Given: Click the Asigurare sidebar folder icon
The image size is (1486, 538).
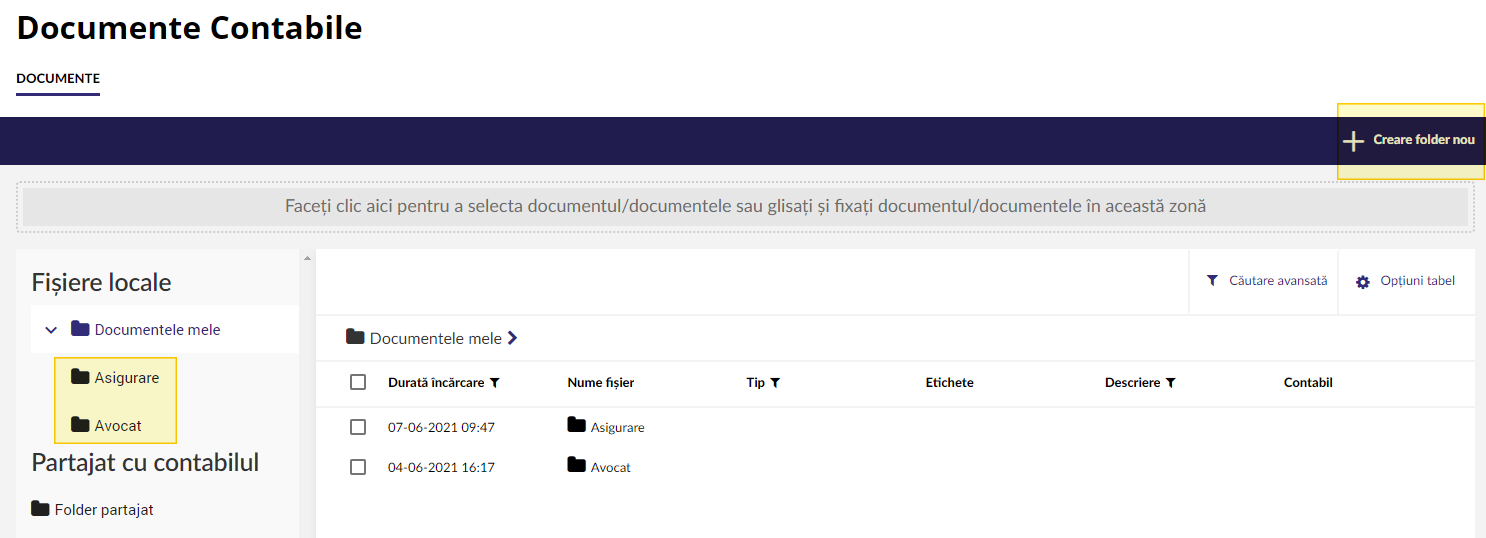Looking at the screenshot, I should click(80, 377).
